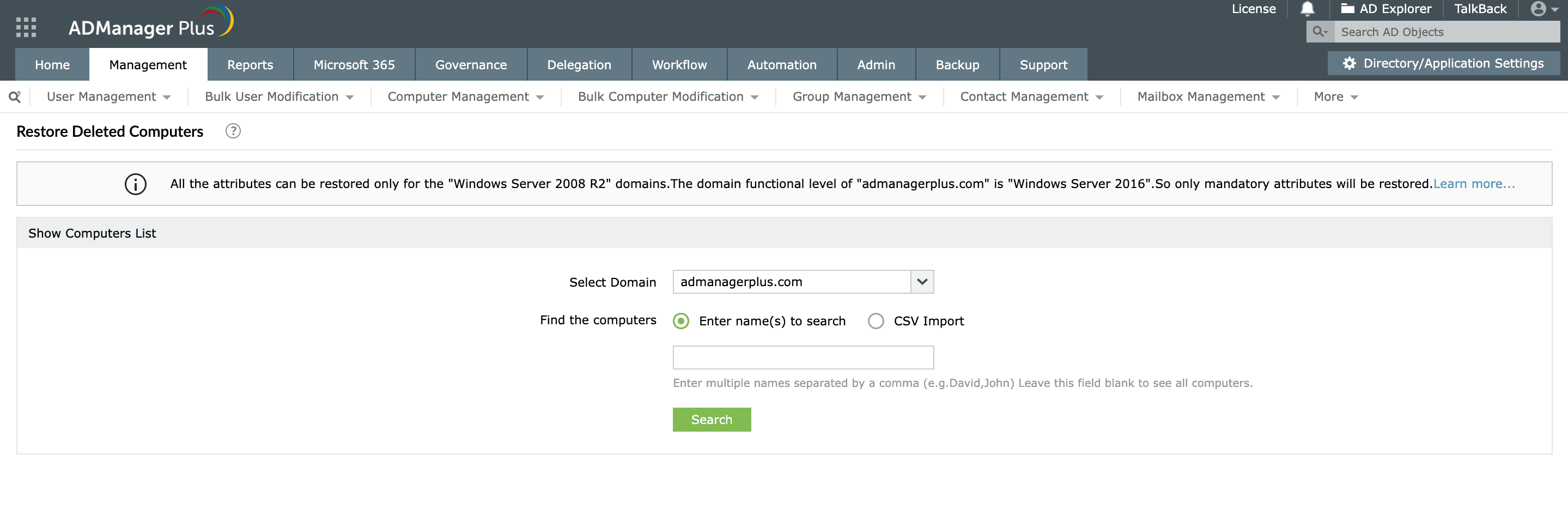
Task: Click the computer names input field
Action: coord(803,358)
